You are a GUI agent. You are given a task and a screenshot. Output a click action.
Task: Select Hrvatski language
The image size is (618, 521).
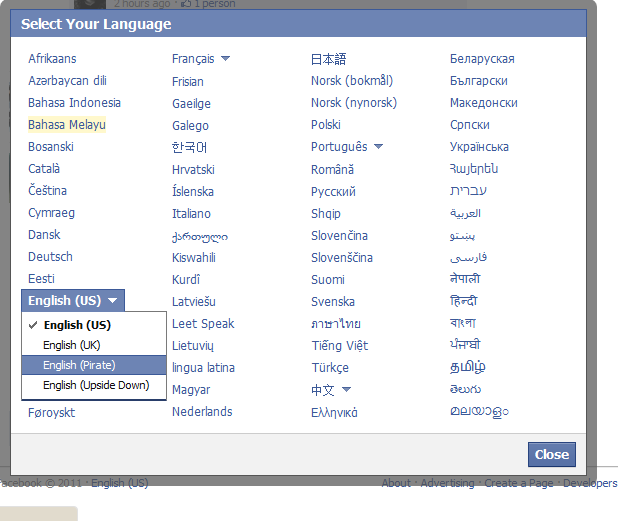[x=193, y=170]
